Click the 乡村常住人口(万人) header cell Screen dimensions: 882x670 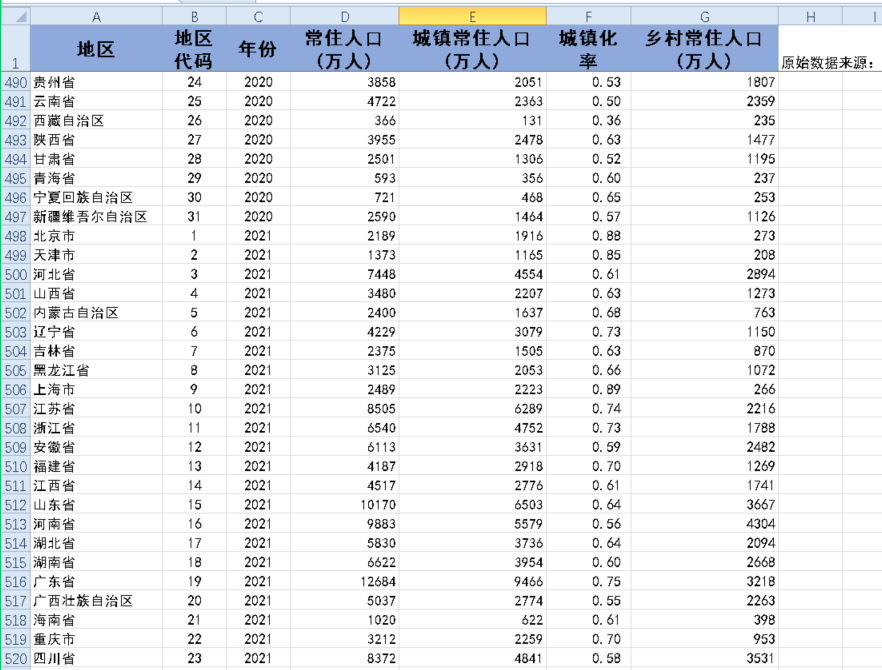pos(704,48)
